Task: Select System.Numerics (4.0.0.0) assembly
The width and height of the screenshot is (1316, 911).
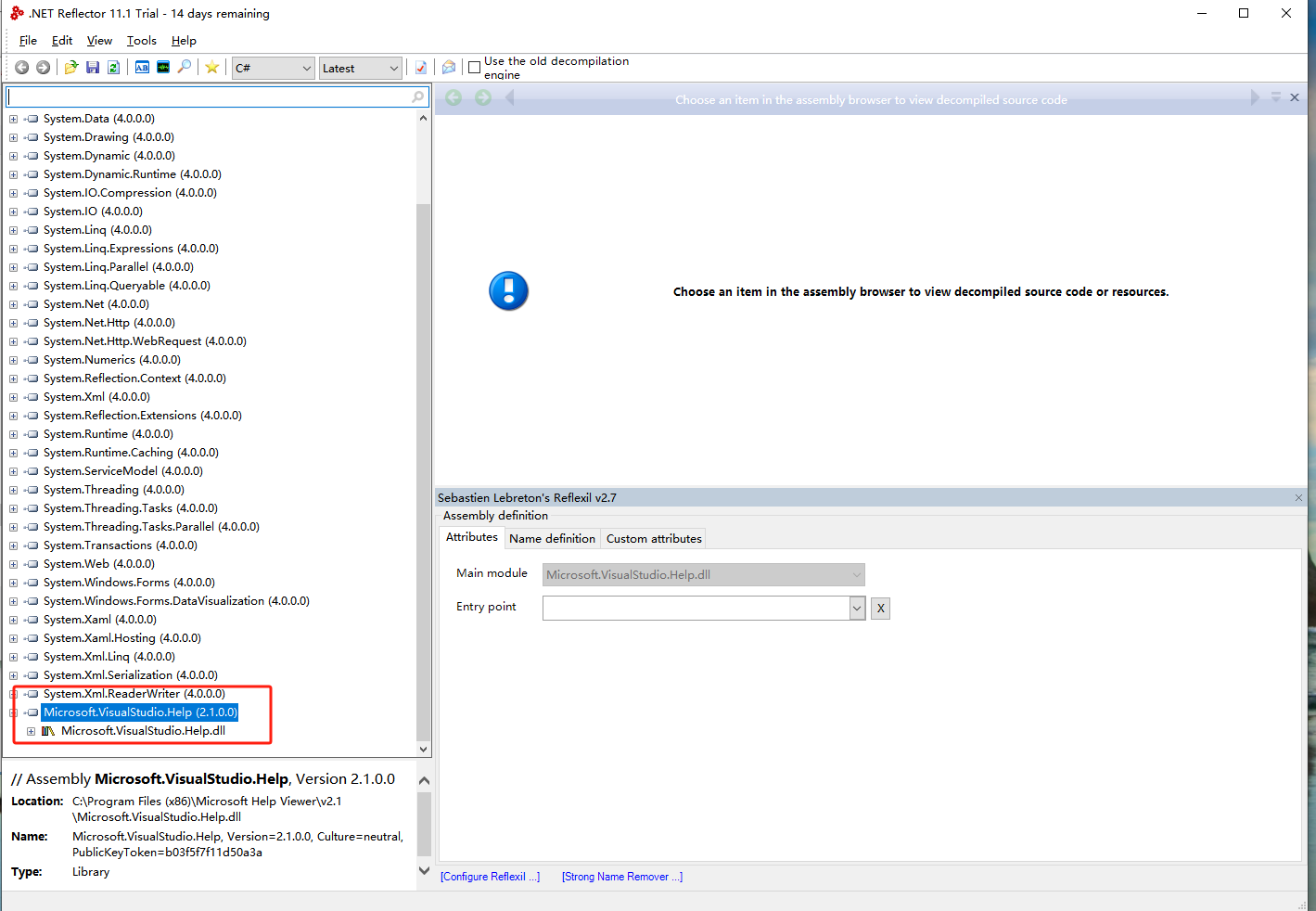Action: tap(111, 360)
